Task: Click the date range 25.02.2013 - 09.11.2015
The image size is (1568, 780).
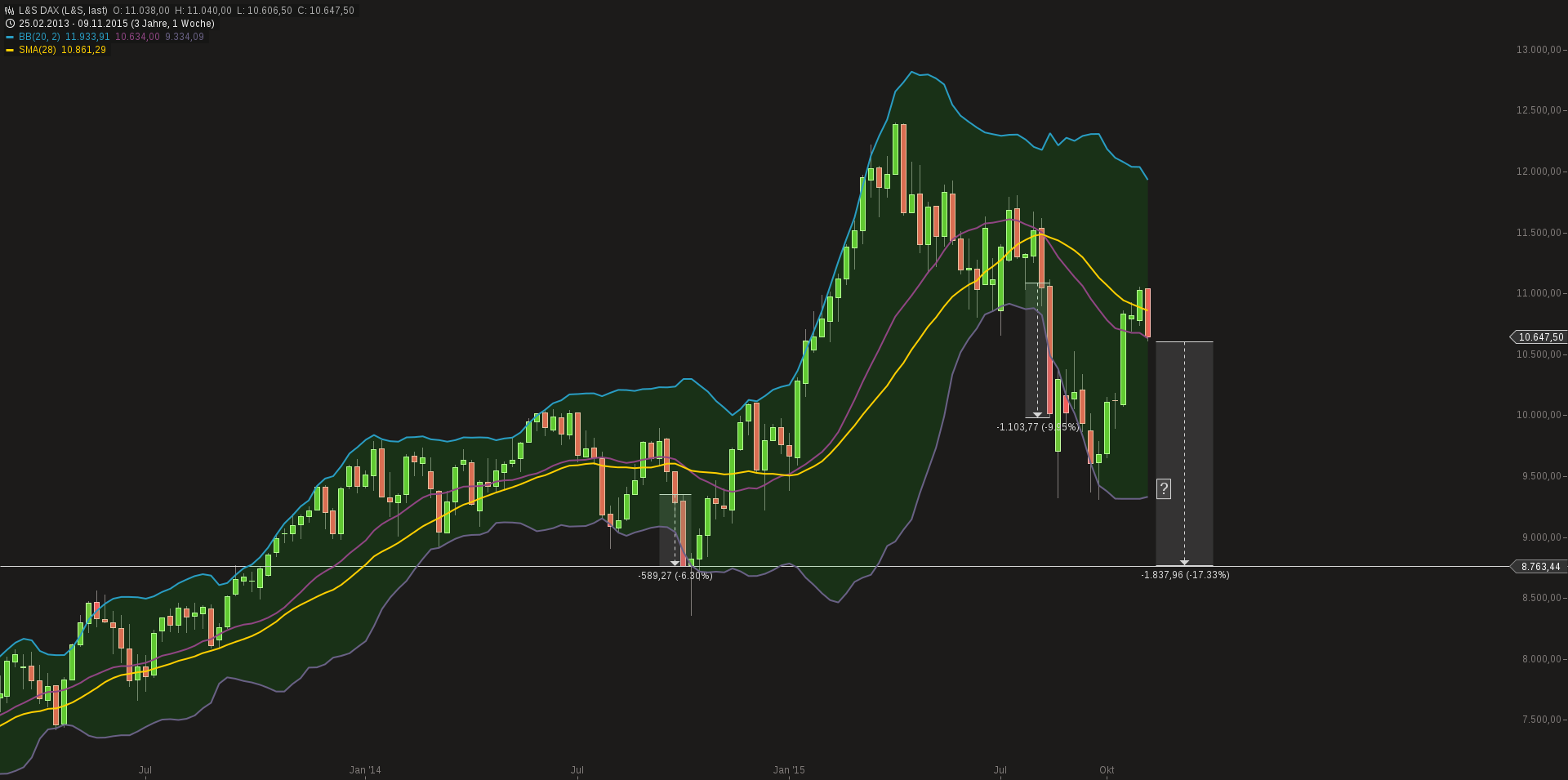Action: (73, 24)
